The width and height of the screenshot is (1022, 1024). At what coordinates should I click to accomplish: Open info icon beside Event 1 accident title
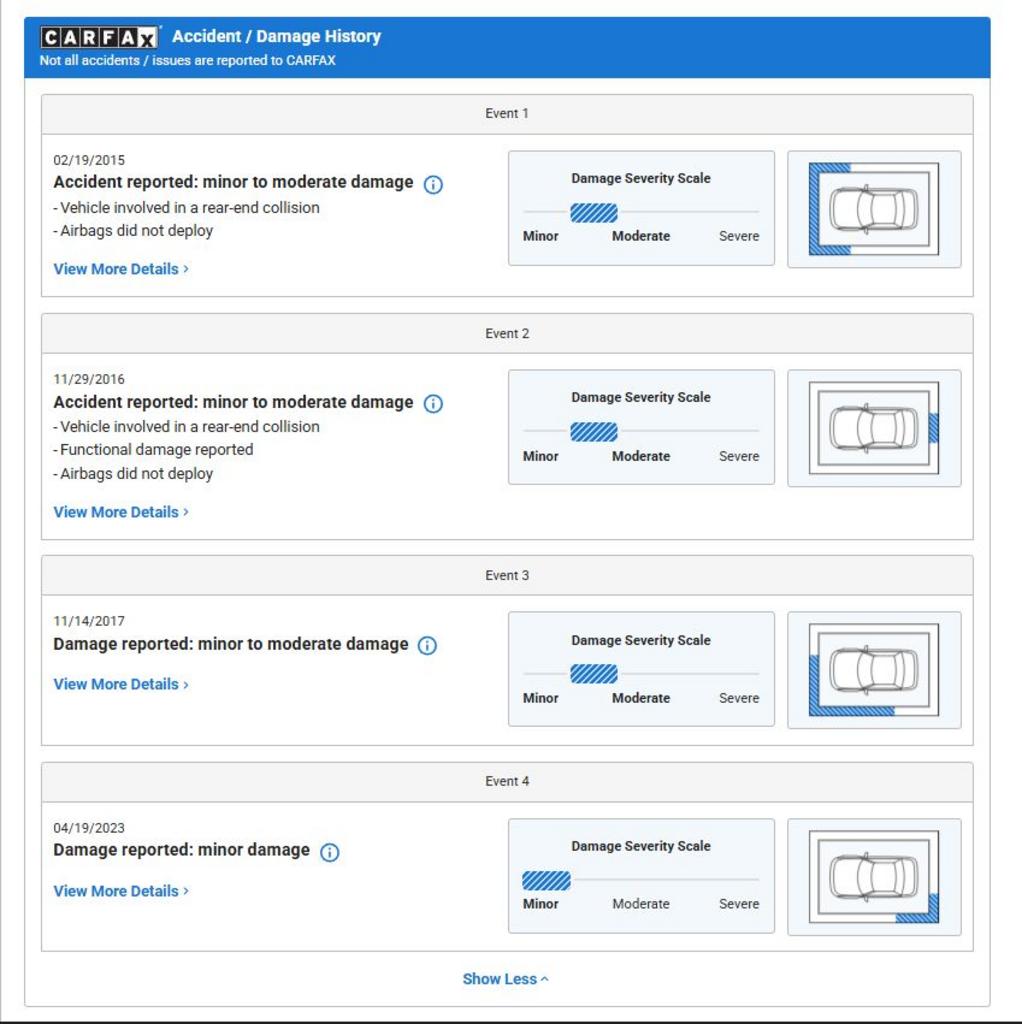click(433, 185)
